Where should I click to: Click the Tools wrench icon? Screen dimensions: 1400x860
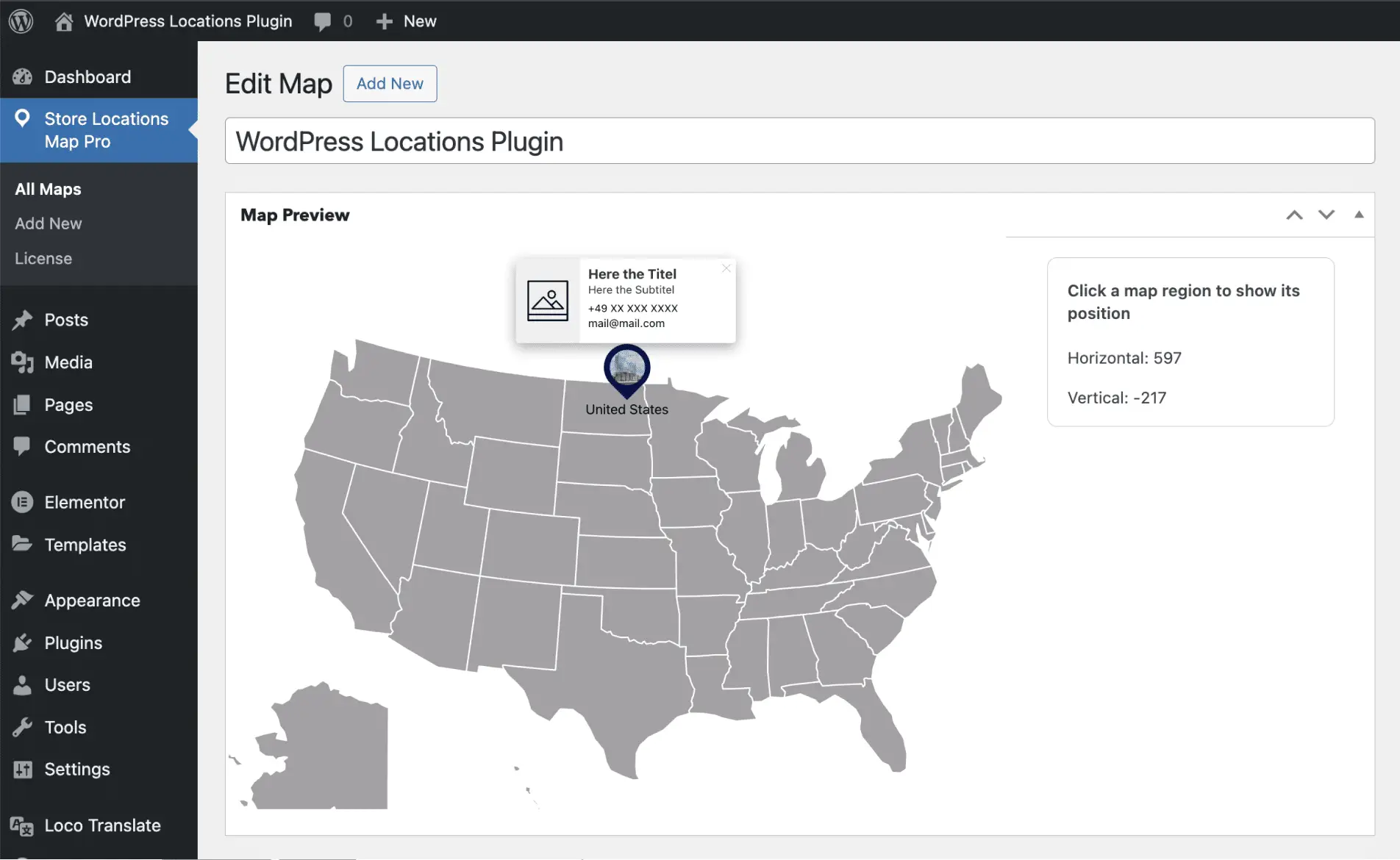click(23, 727)
